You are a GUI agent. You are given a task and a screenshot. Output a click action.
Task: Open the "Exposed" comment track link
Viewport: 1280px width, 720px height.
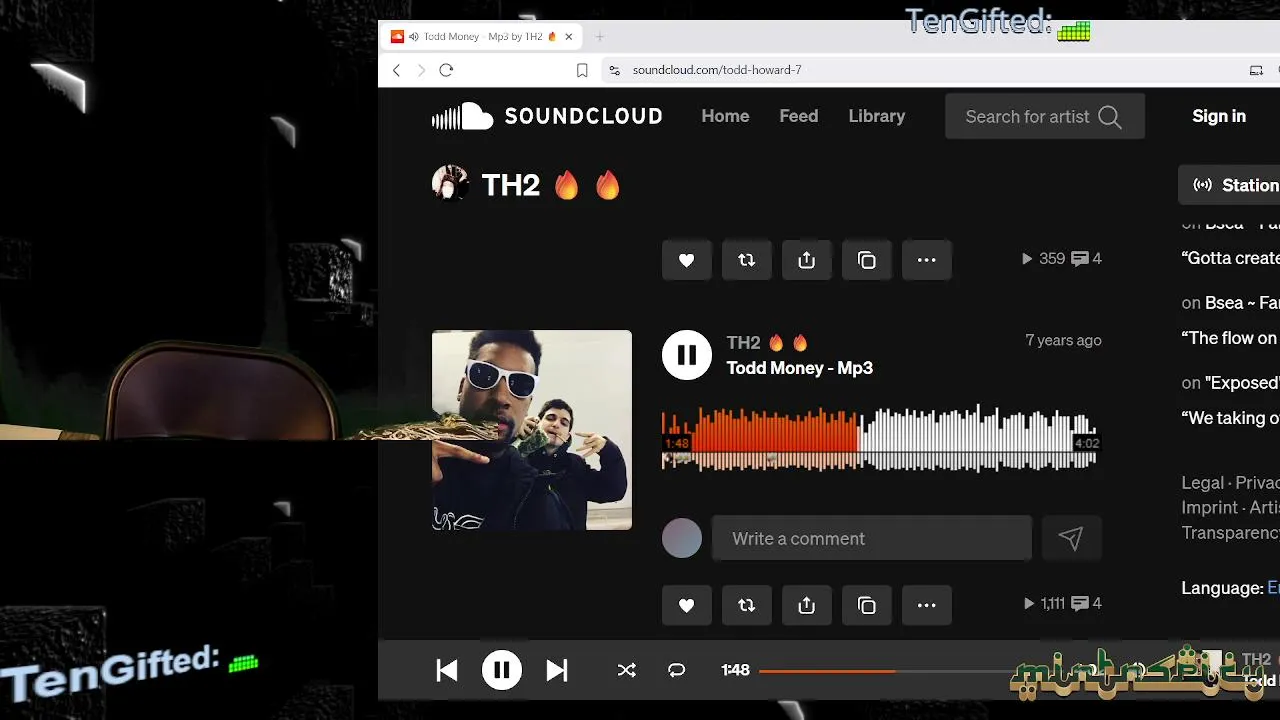1242,383
